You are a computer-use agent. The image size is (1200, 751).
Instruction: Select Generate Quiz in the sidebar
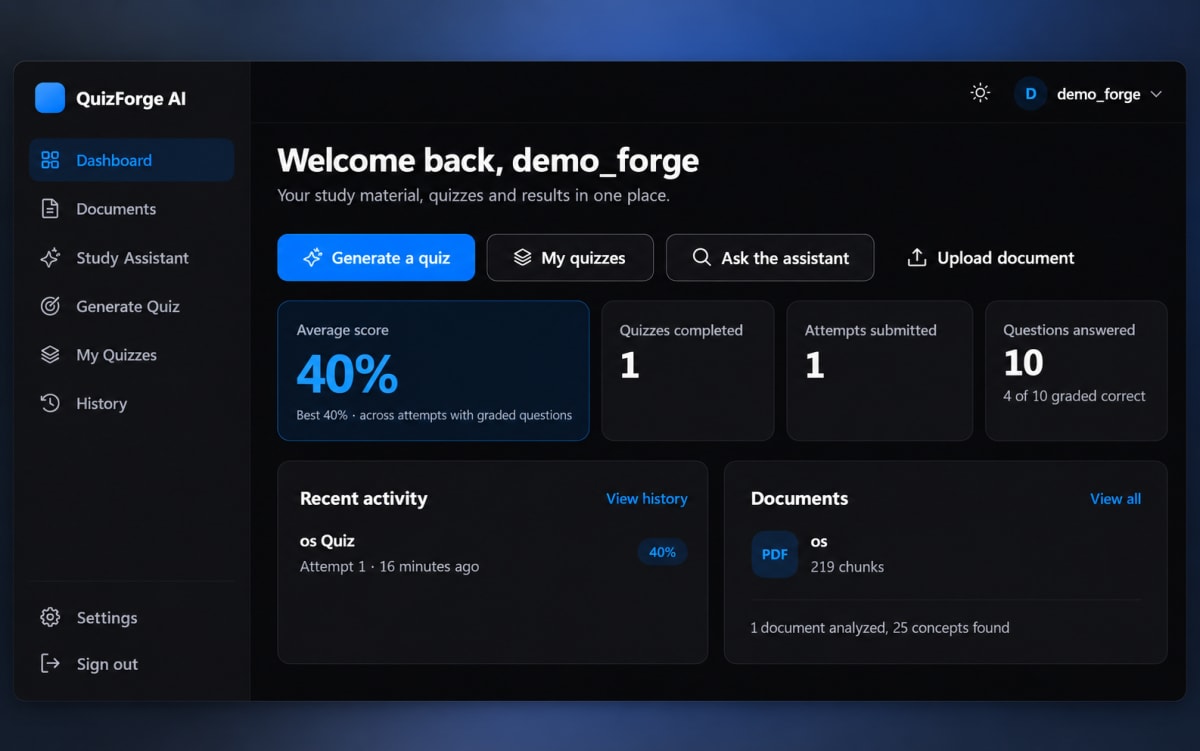click(x=131, y=306)
